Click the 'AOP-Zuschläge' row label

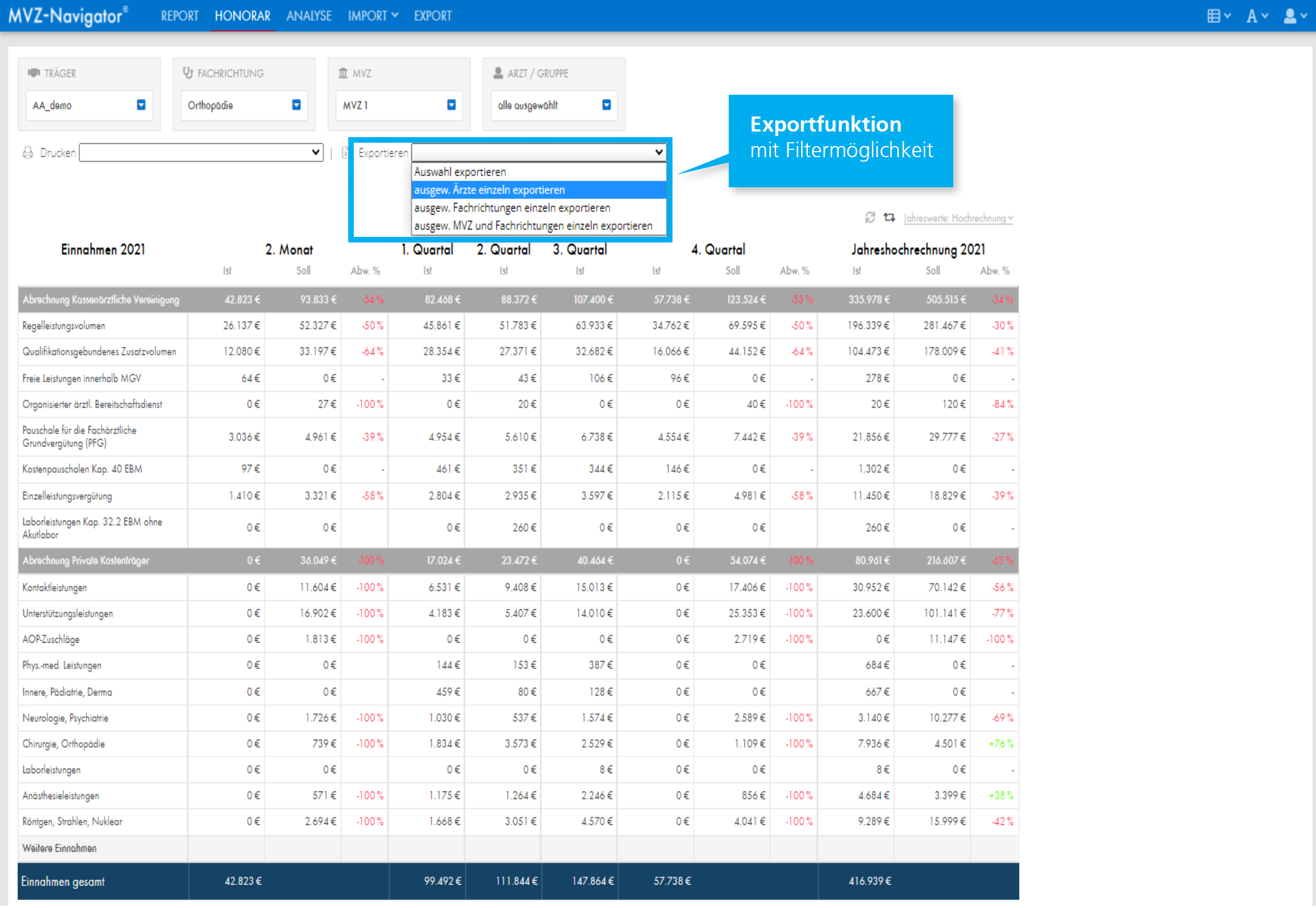[x=51, y=639]
